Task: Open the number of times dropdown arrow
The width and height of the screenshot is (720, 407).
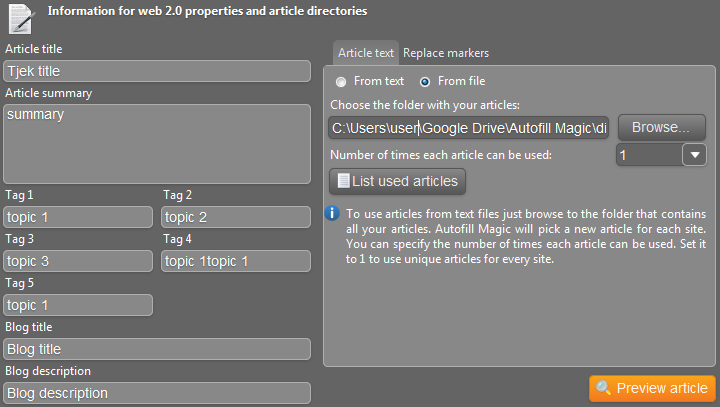Action: point(694,155)
